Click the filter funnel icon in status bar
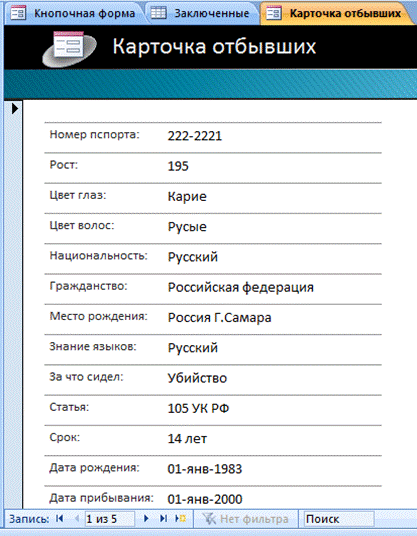417x536 pixels. pos(209,519)
